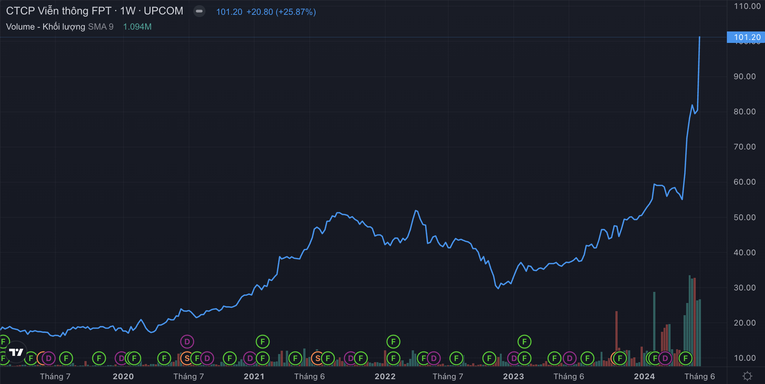Click the raised green F marker above 2022
Screen dimensions: 765x384
[x=393, y=342]
